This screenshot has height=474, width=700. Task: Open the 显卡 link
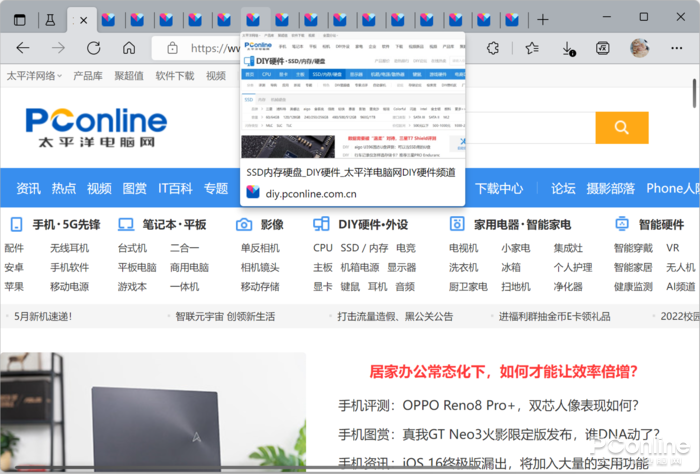click(x=323, y=286)
